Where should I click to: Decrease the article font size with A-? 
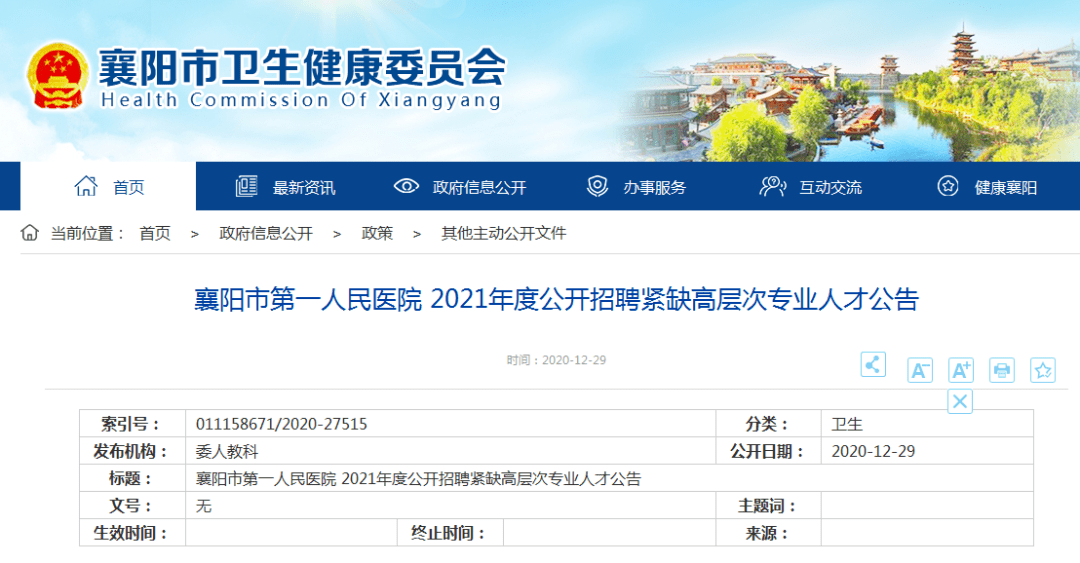coord(919,370)
